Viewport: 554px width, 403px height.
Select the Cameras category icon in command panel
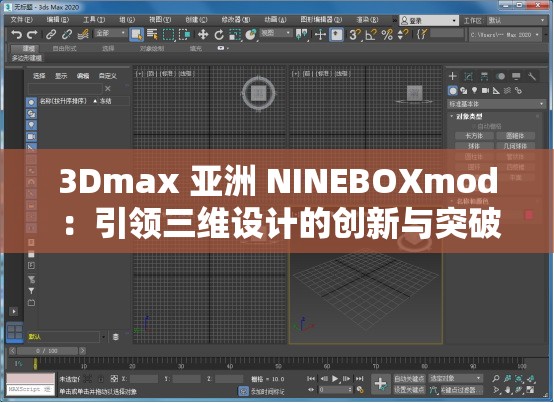point(485,90)
